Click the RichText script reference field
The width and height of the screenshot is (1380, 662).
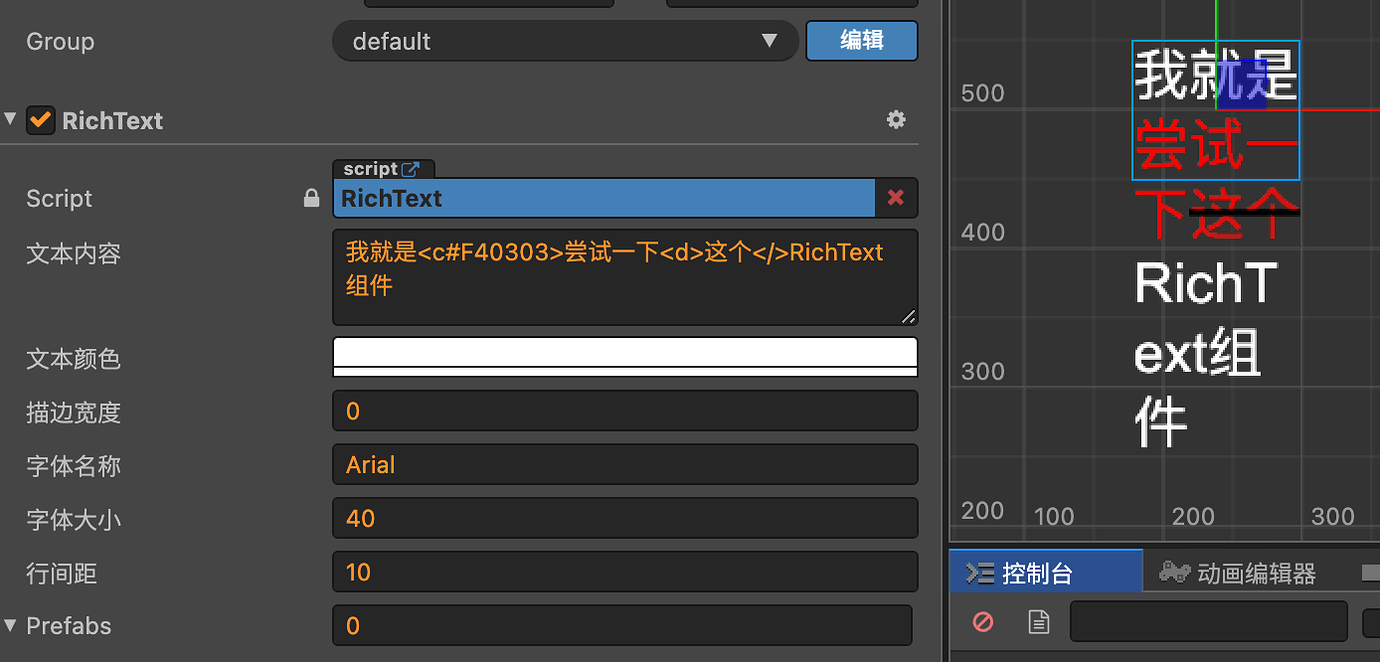tap(604, 198)
